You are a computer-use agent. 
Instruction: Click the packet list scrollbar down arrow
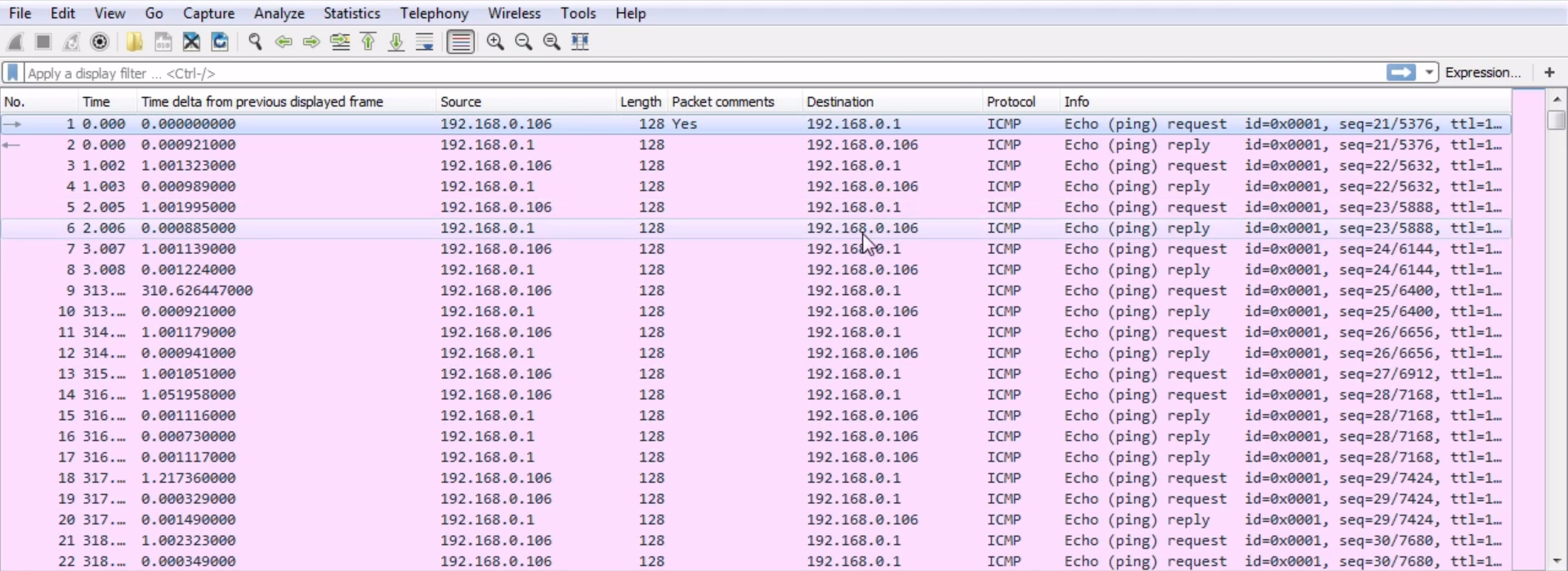[x=1557, y=561]
